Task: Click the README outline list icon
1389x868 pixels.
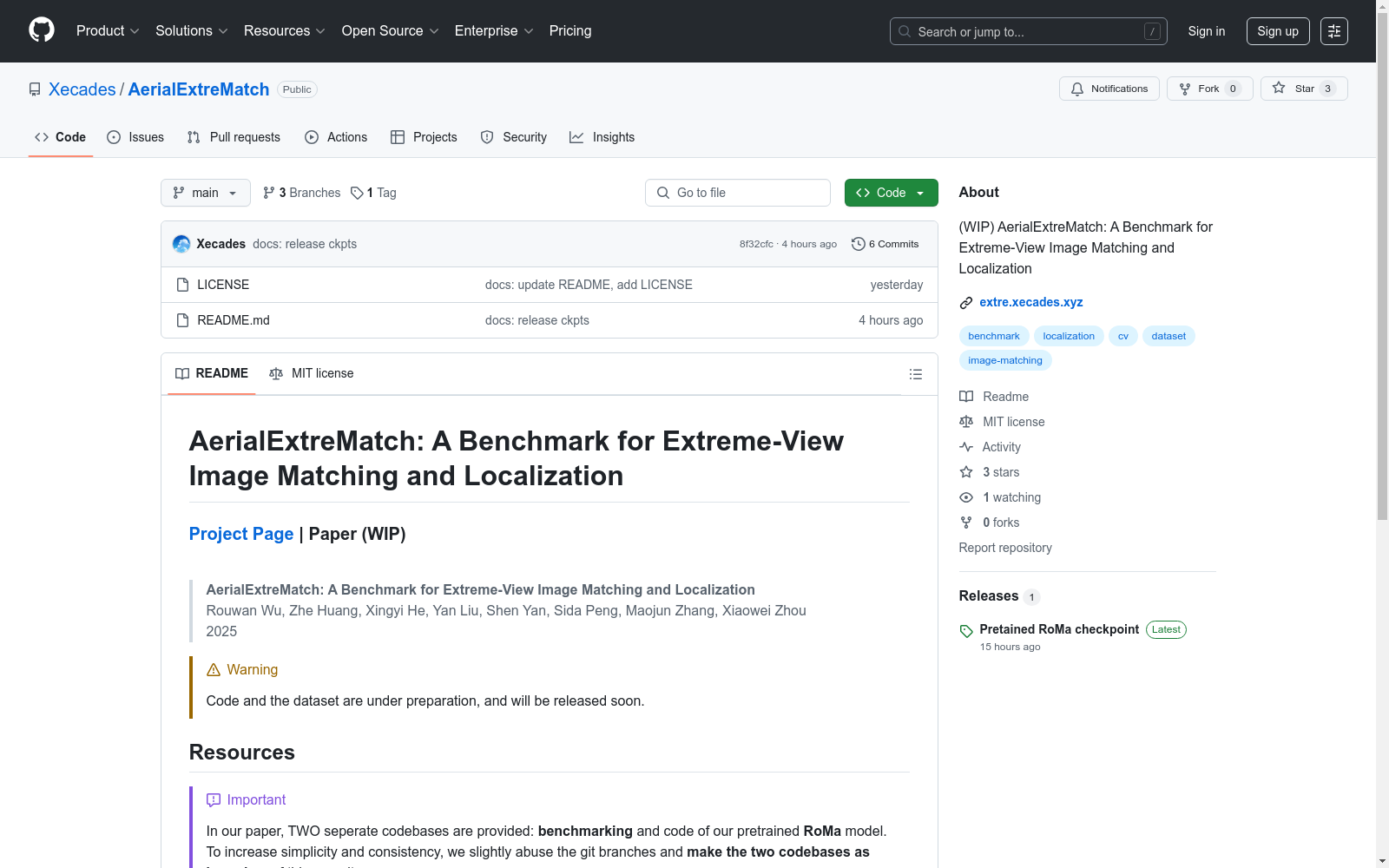Action: [915, 374]
